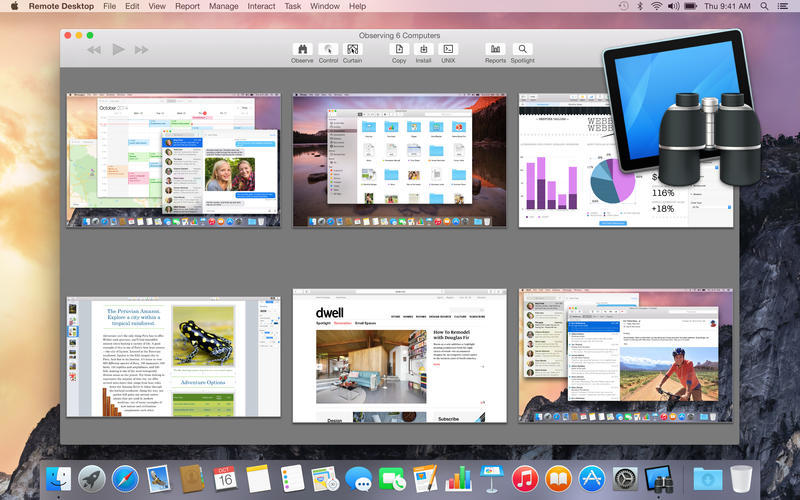Open Finder from the Dock
This screenshot has width=800, height=500.
pos(58,479)
